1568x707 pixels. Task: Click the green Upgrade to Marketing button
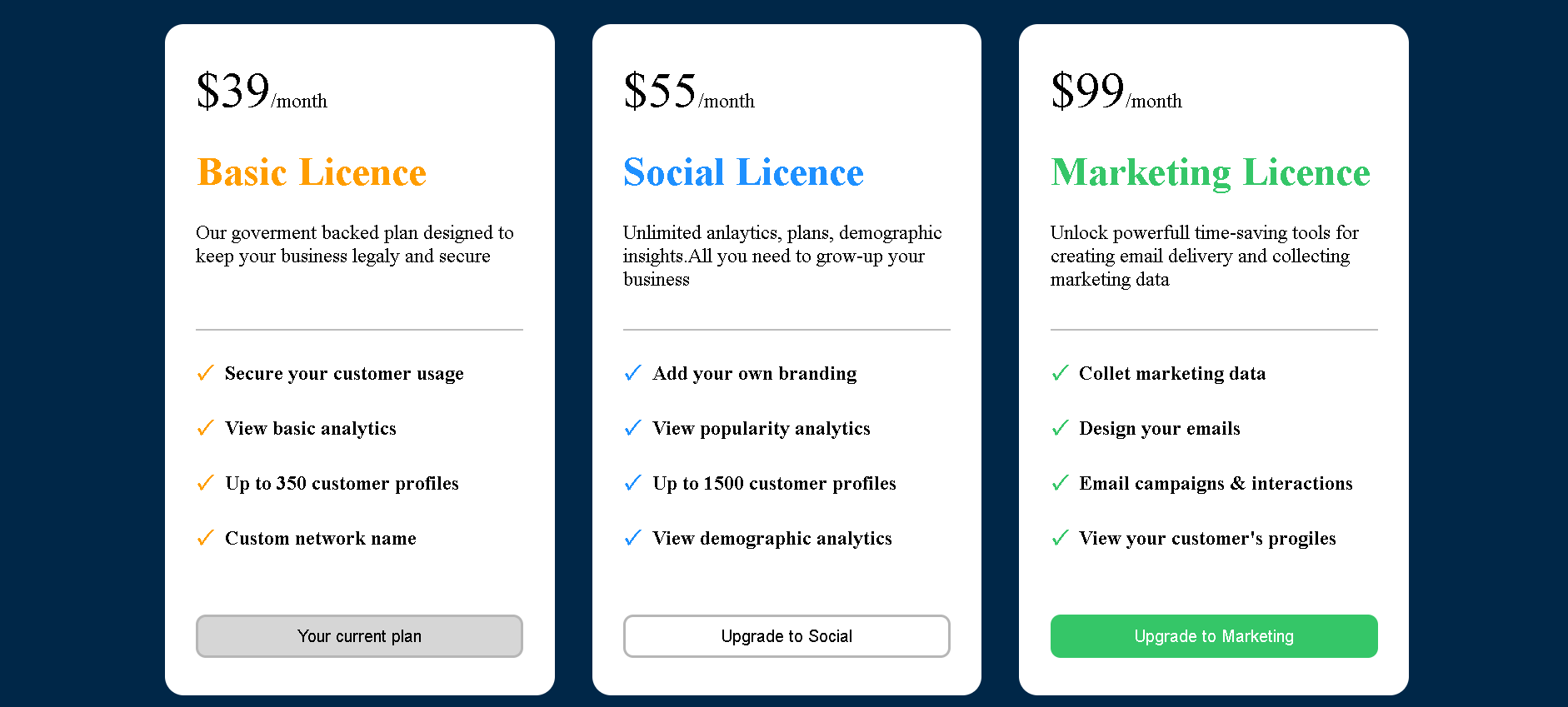point(1214,636)
